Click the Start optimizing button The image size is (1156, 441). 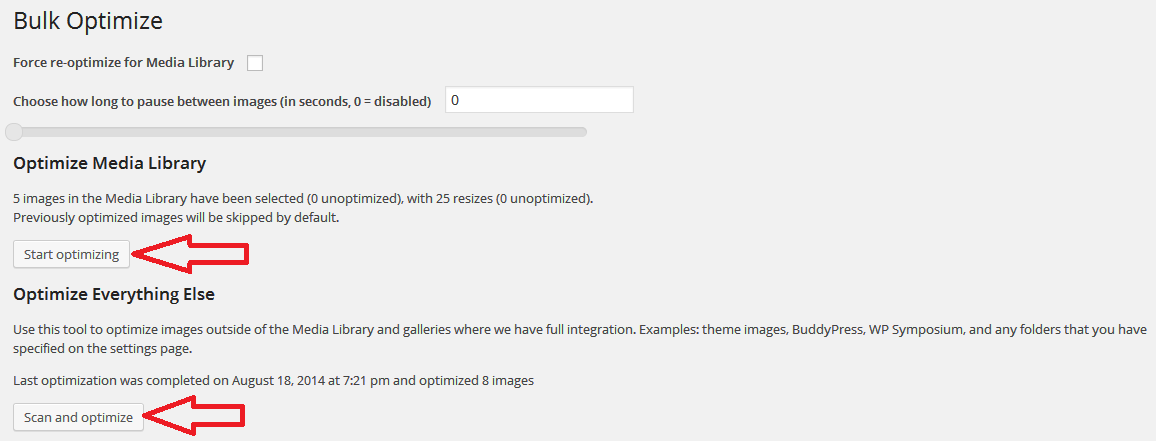[x=72, y=254]
